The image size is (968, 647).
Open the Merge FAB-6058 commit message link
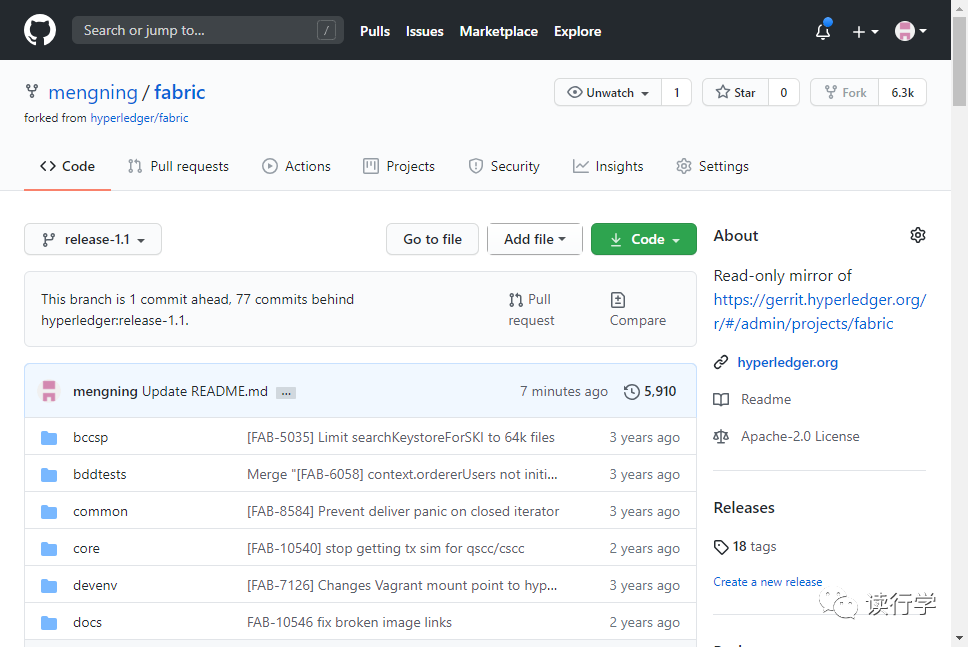[x=402, y=474]
